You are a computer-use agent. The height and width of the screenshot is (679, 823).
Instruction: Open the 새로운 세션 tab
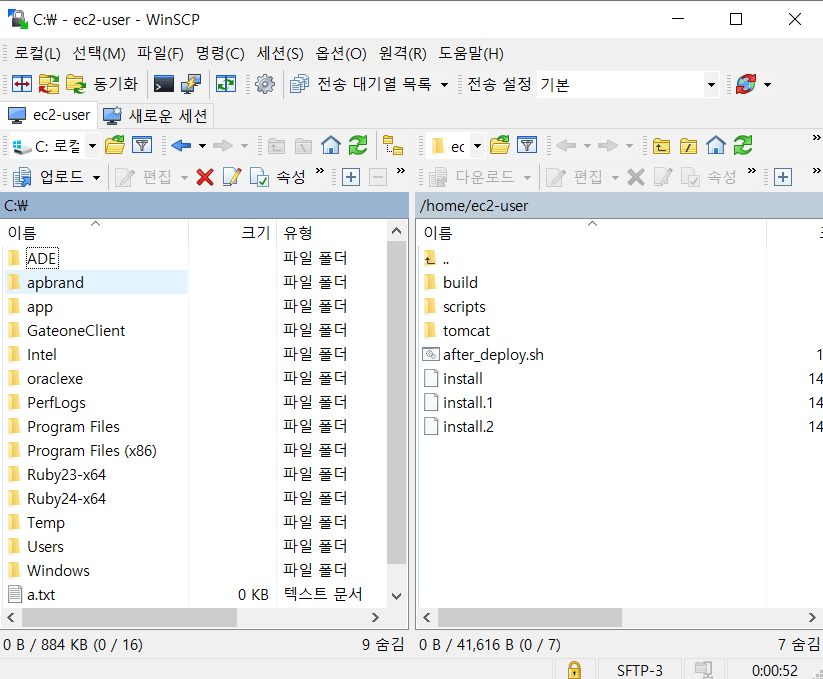[x=155, y=115]
